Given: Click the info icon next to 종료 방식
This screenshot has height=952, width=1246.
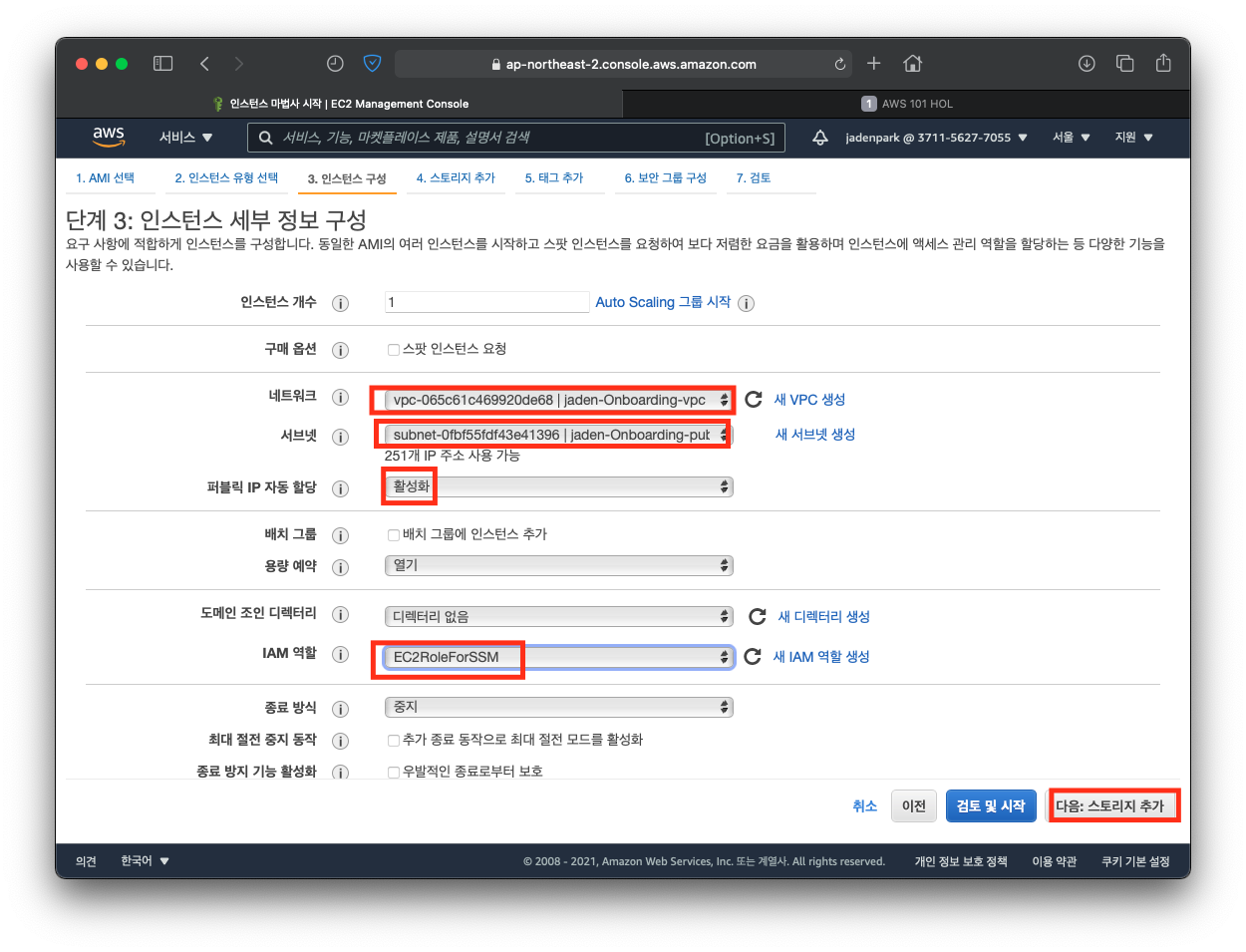Looking at the screenshot, I should (340, 709).
